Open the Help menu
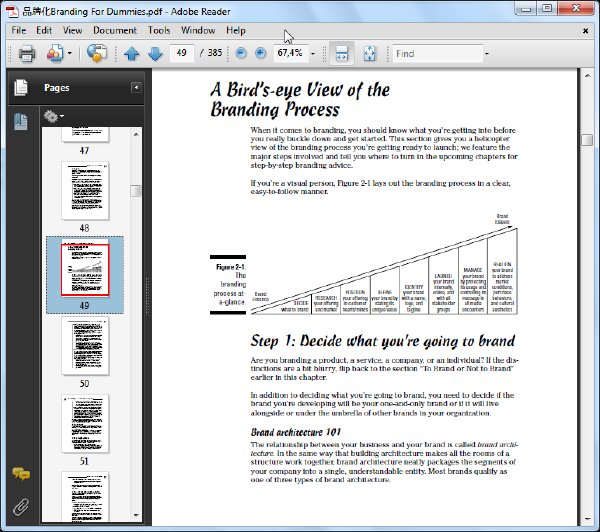The width and height of the screenshot is (600, 532). click(235, 30)
